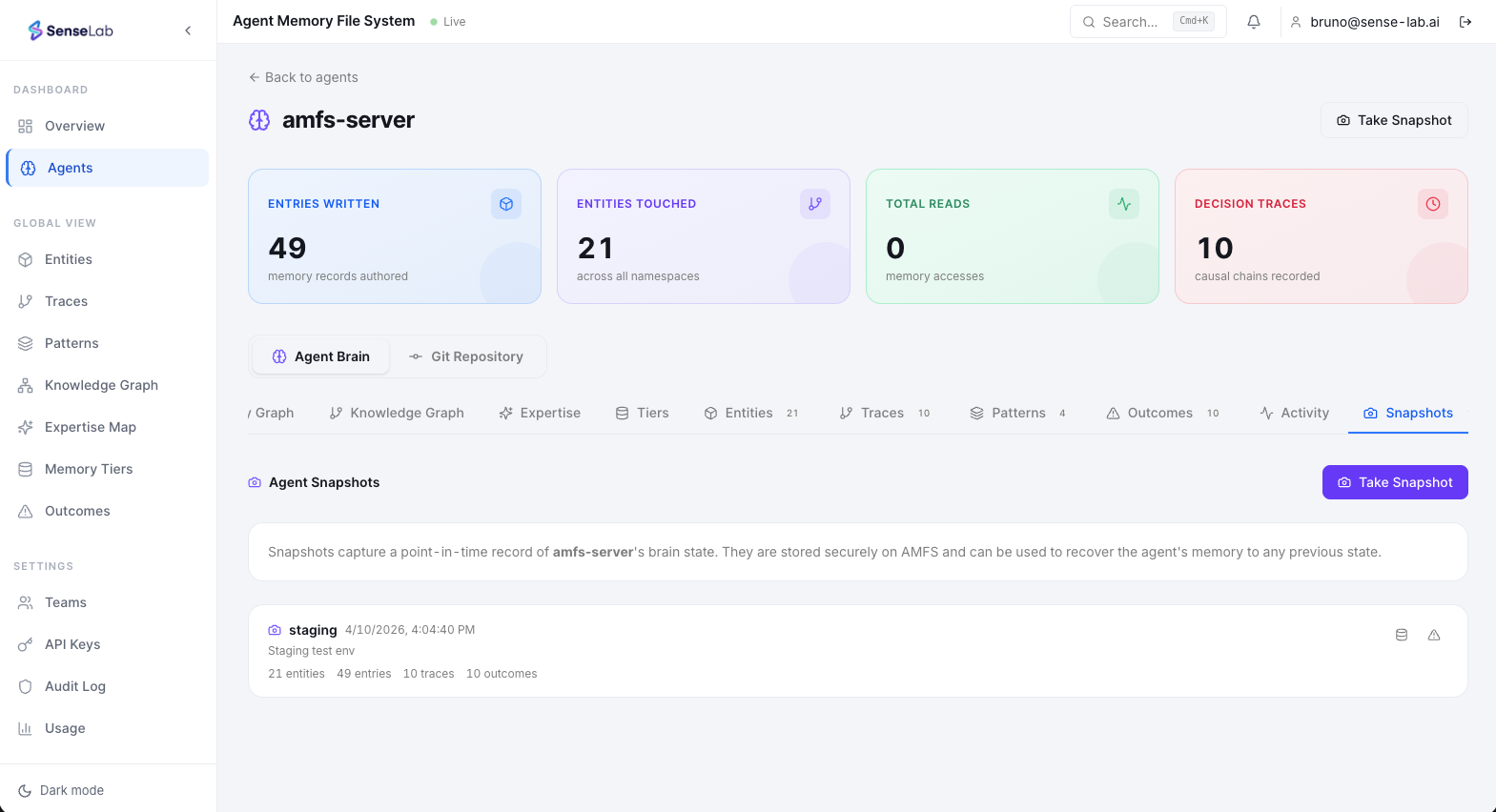1496x812 pixels.
Task: Click the database icon on staging snapshot
Action: click(1402, 635)
